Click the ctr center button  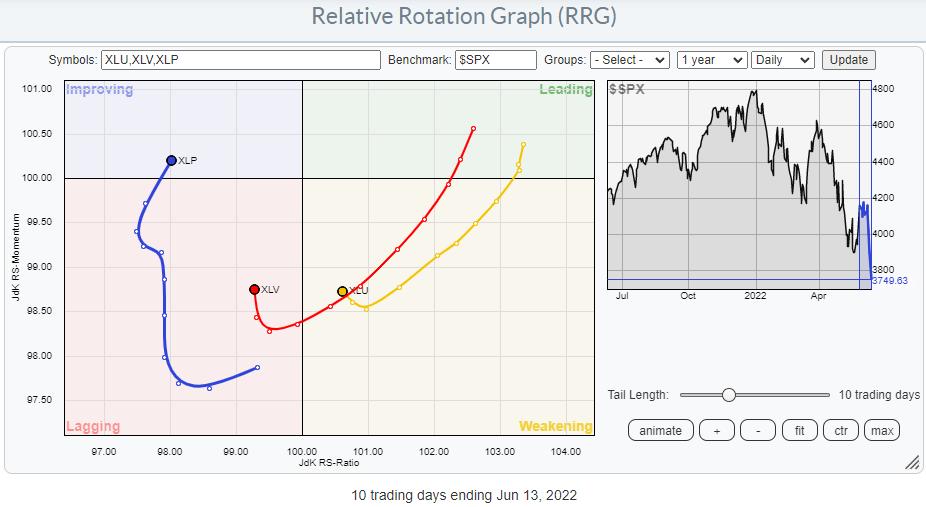[842, 430]
